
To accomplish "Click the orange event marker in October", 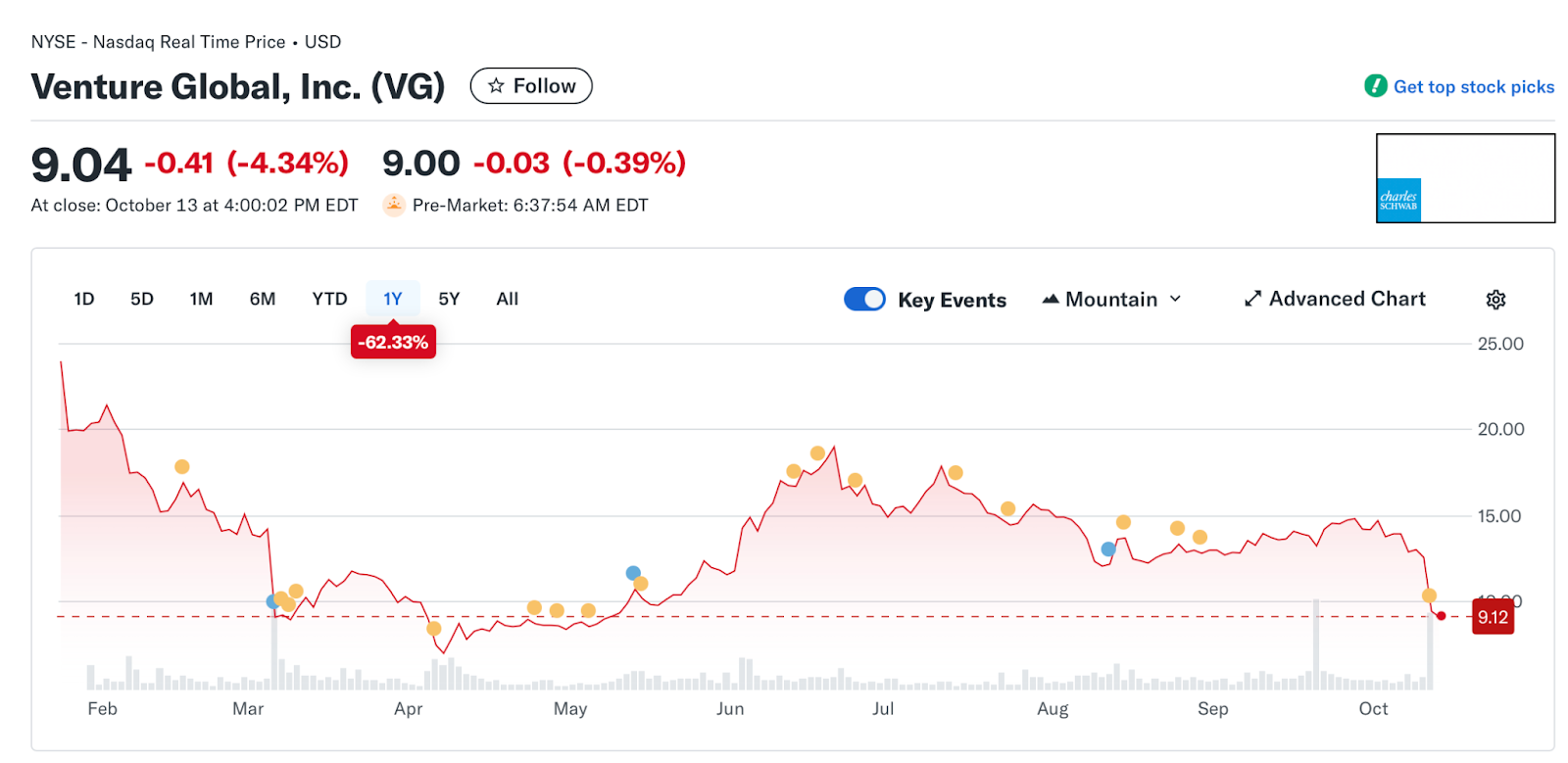I will pyautogui.click(x=1430, y=596).
